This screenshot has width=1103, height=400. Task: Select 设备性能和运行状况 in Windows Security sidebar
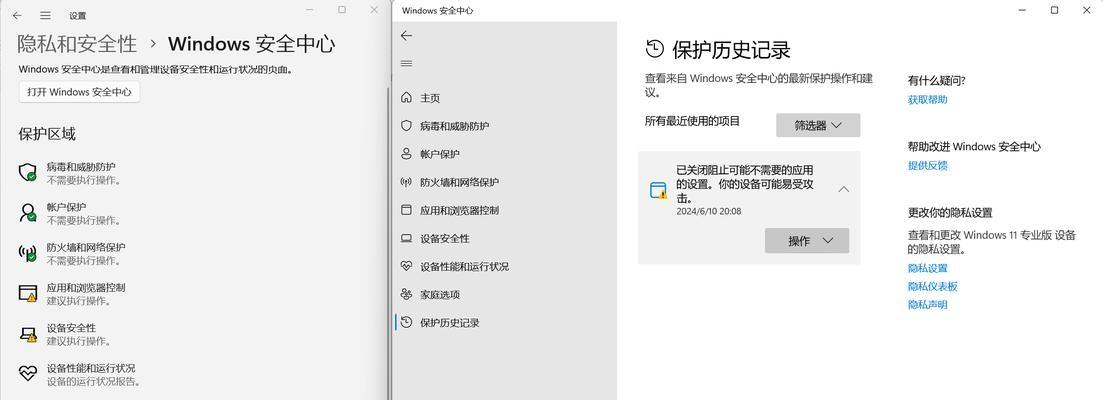pyautogui.click(x=464, y=266)
